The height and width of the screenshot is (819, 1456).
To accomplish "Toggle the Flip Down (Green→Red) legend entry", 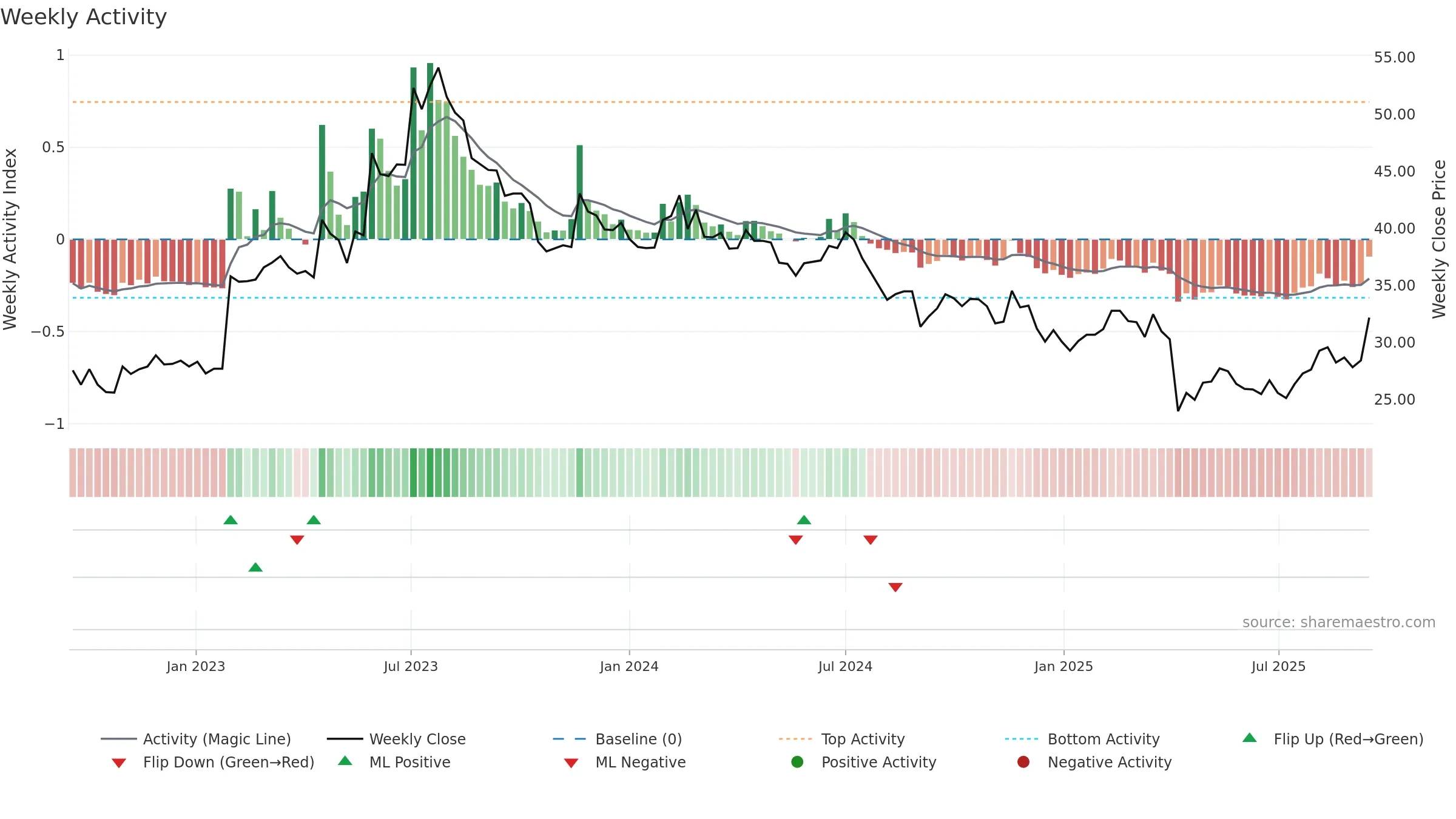I will click(x=213, y=762).
